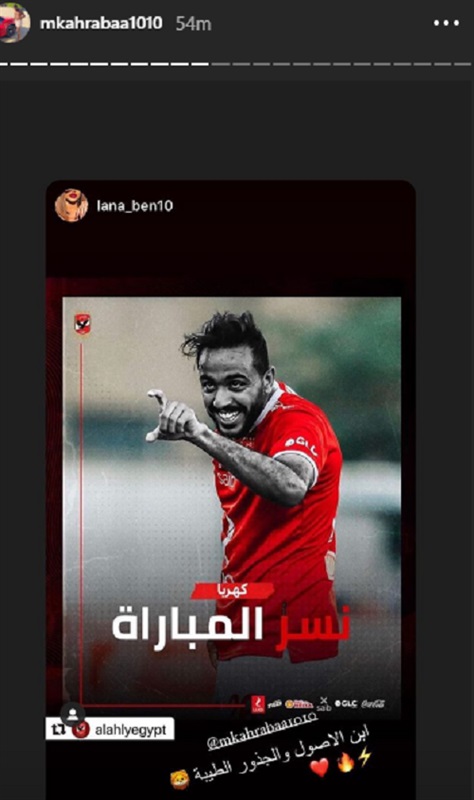Image resolution: width=474 pixels, height=800 pixels.
Task: Tap the @mkahrabaa1010 mention on story
Action: pos(262,730)
